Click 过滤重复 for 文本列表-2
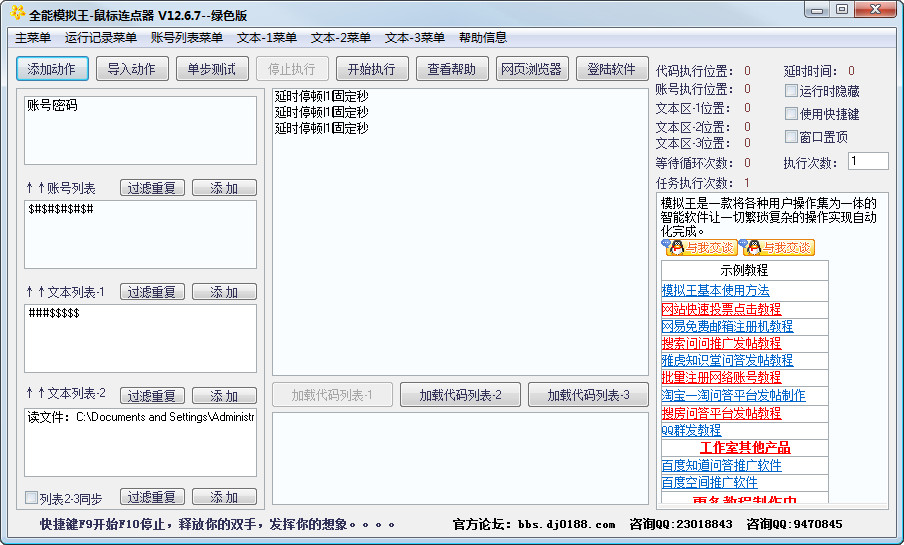The height and width of the screenshot is (545, 904). pos(152,396)
